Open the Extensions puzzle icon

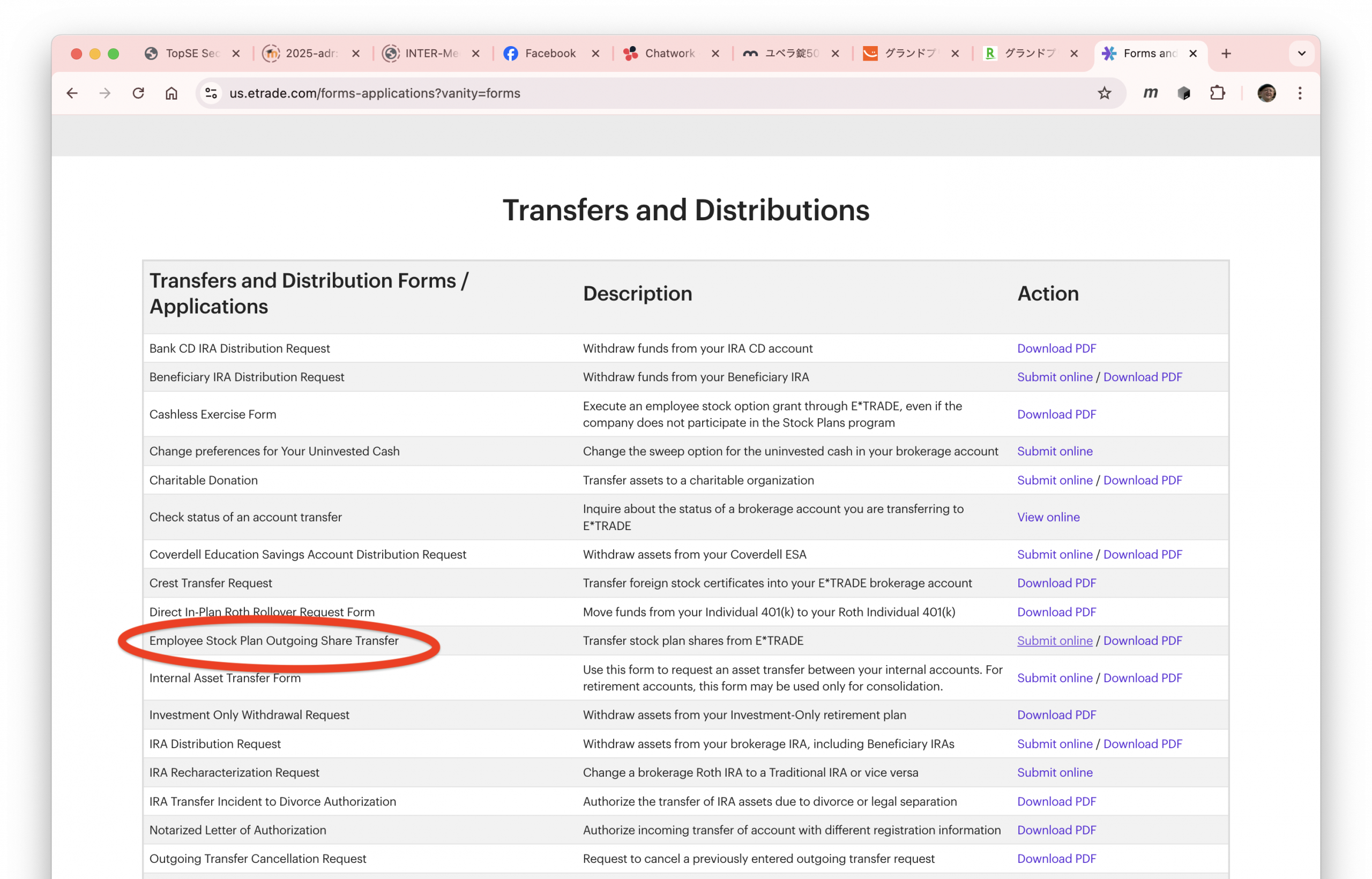tap(1217, 93)
